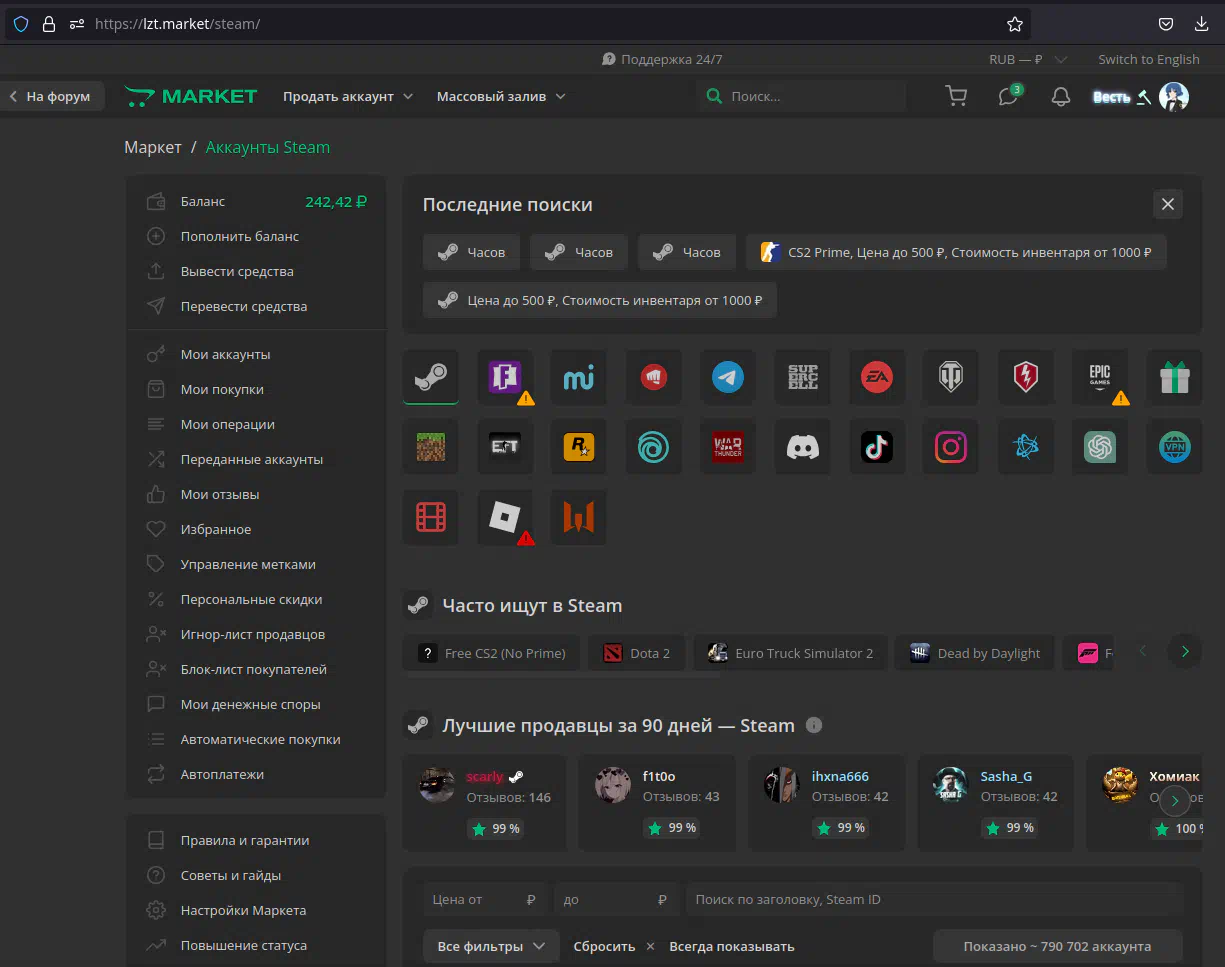
Task: Select the Dota 2 quick filter
Action: (636, 653)
